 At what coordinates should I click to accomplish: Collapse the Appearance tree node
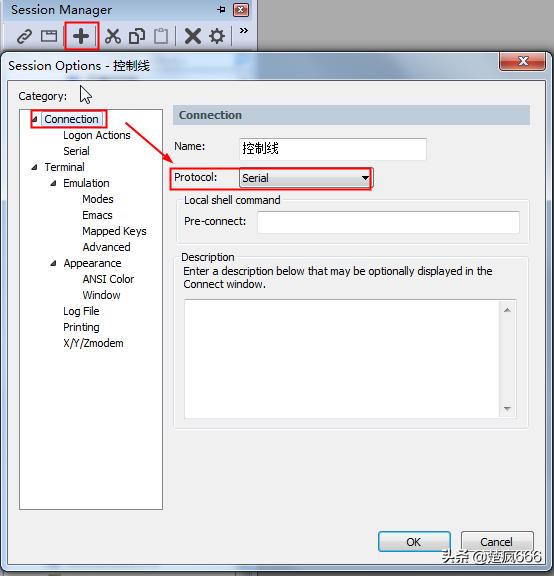tap(53, 263)
